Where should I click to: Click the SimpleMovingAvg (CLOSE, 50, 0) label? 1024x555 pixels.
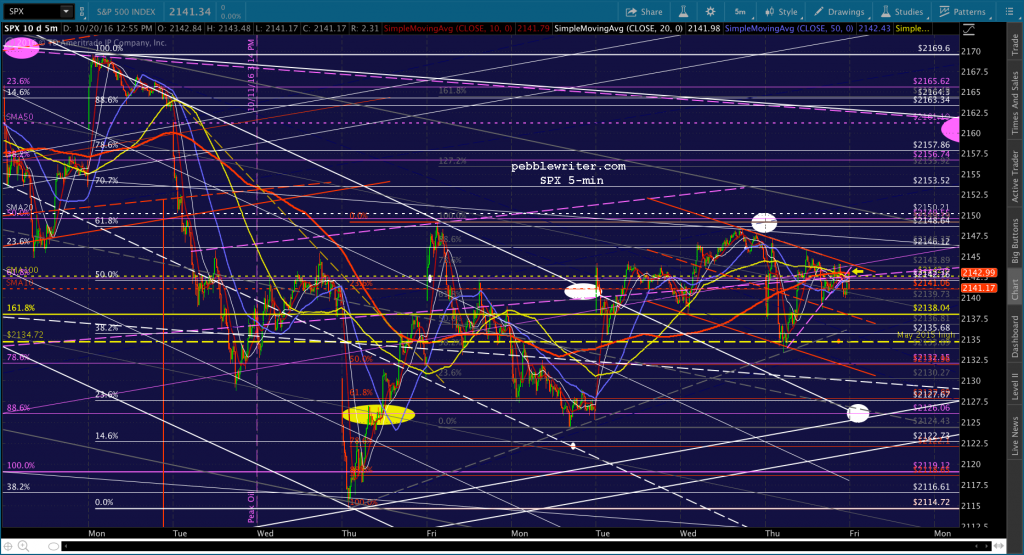click(789, 29)
